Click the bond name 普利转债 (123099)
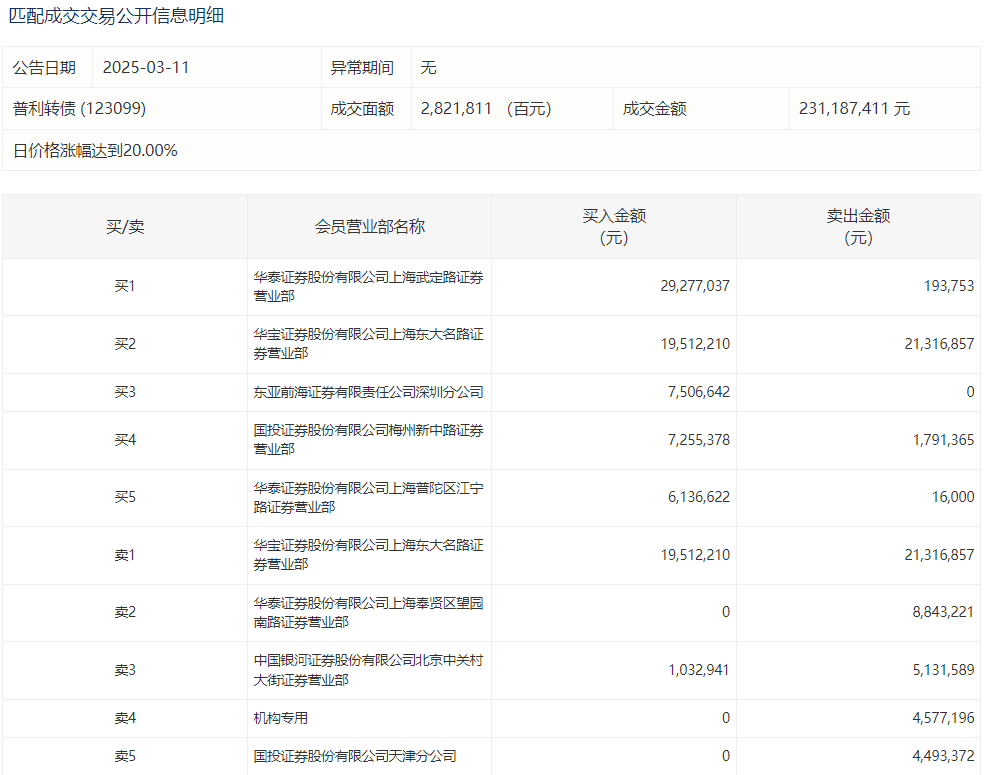This screenshot has height=775, width=984. [80, 109]
